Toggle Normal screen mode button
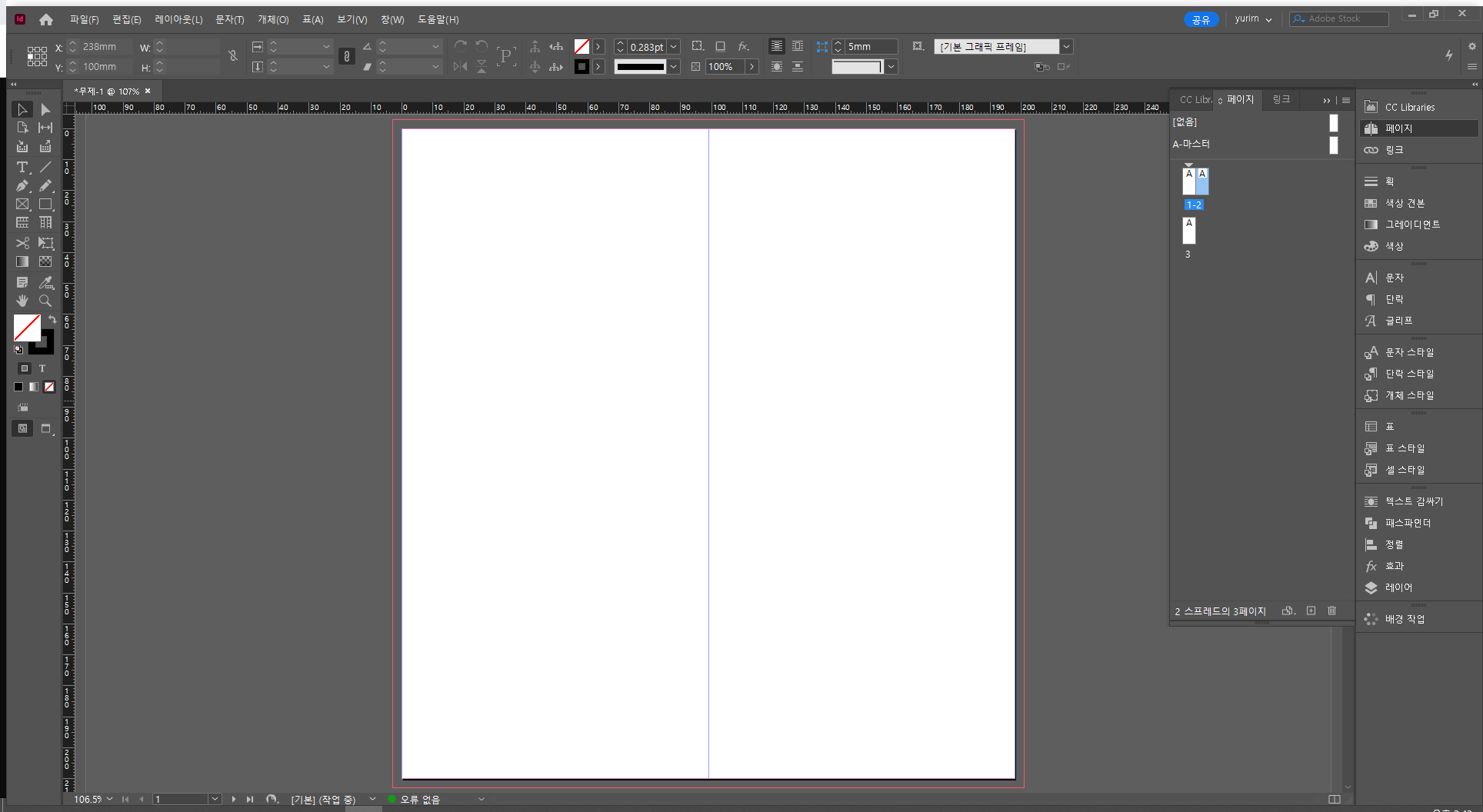 click(22, 428)
